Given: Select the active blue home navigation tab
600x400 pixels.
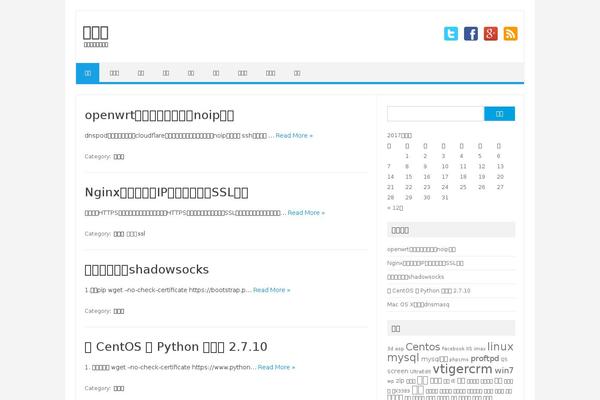Looking at the screenshot, I should tap(88, 73).
